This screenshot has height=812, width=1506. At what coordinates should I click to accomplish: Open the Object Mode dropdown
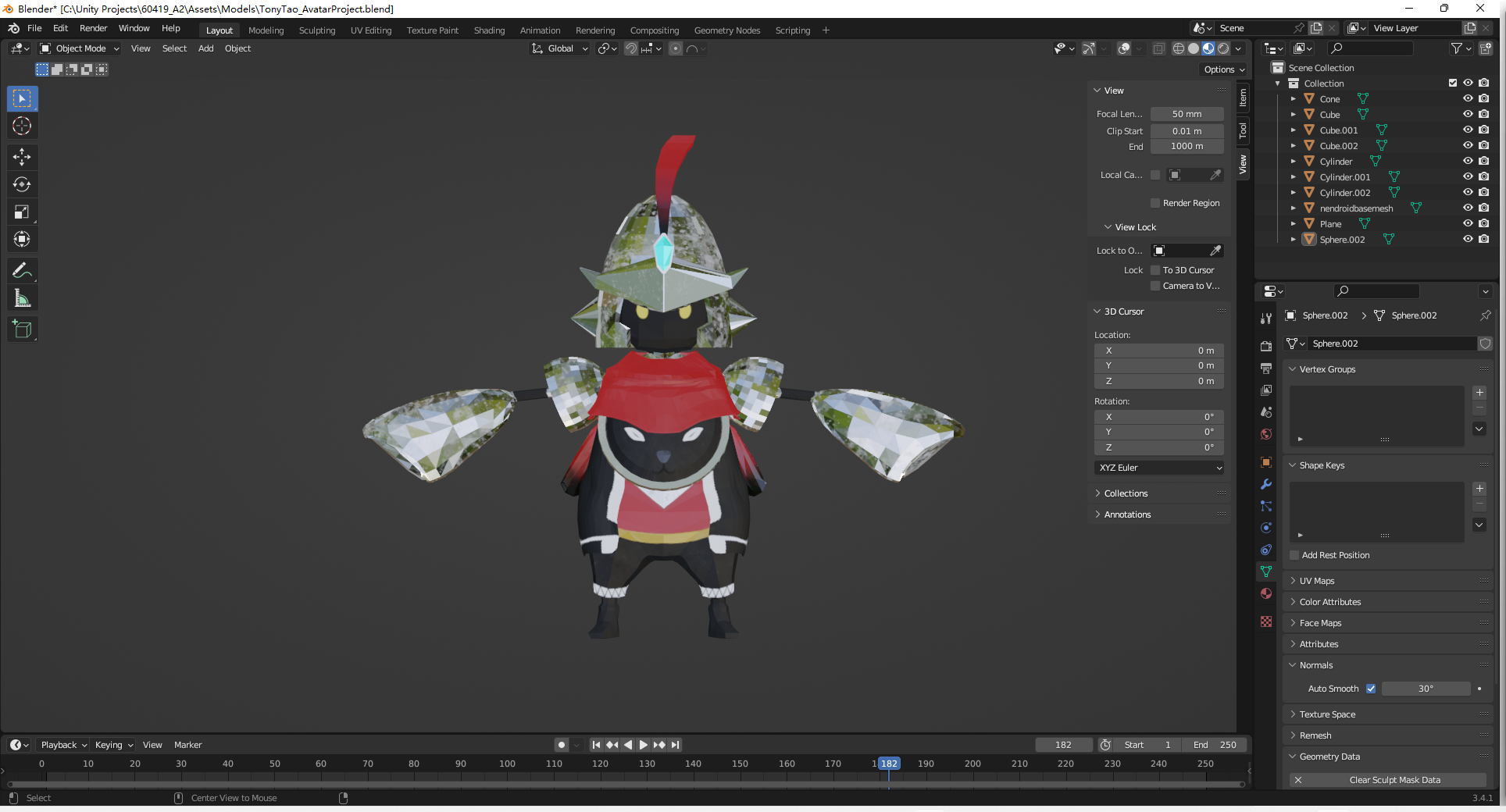point(80,48)
